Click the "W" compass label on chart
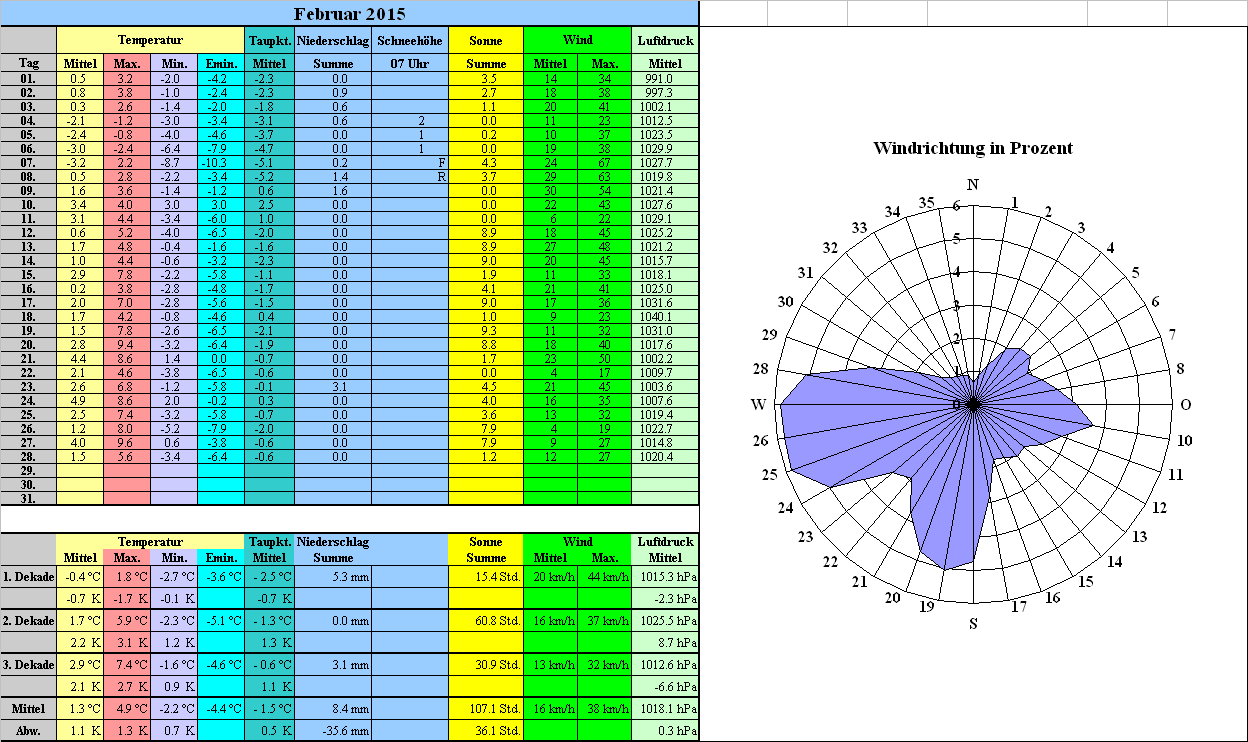Screen dimensions: 1248x742 [758, 404]
